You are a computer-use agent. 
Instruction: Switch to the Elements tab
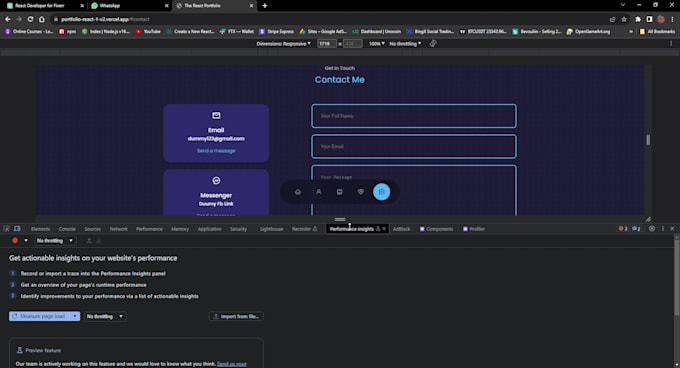pos(40,229)
